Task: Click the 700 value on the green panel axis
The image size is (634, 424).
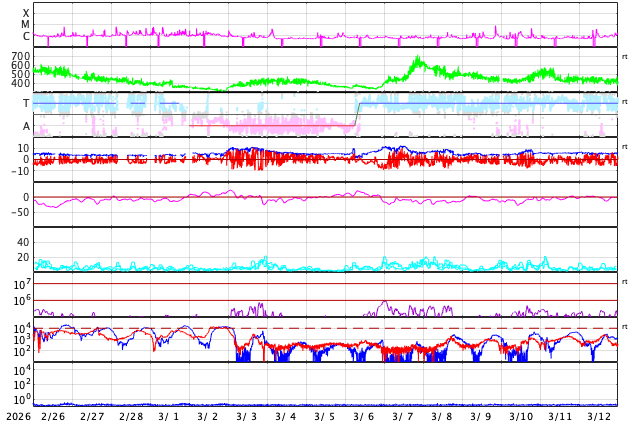Action: pyautogui.click(x=20, y=56)
